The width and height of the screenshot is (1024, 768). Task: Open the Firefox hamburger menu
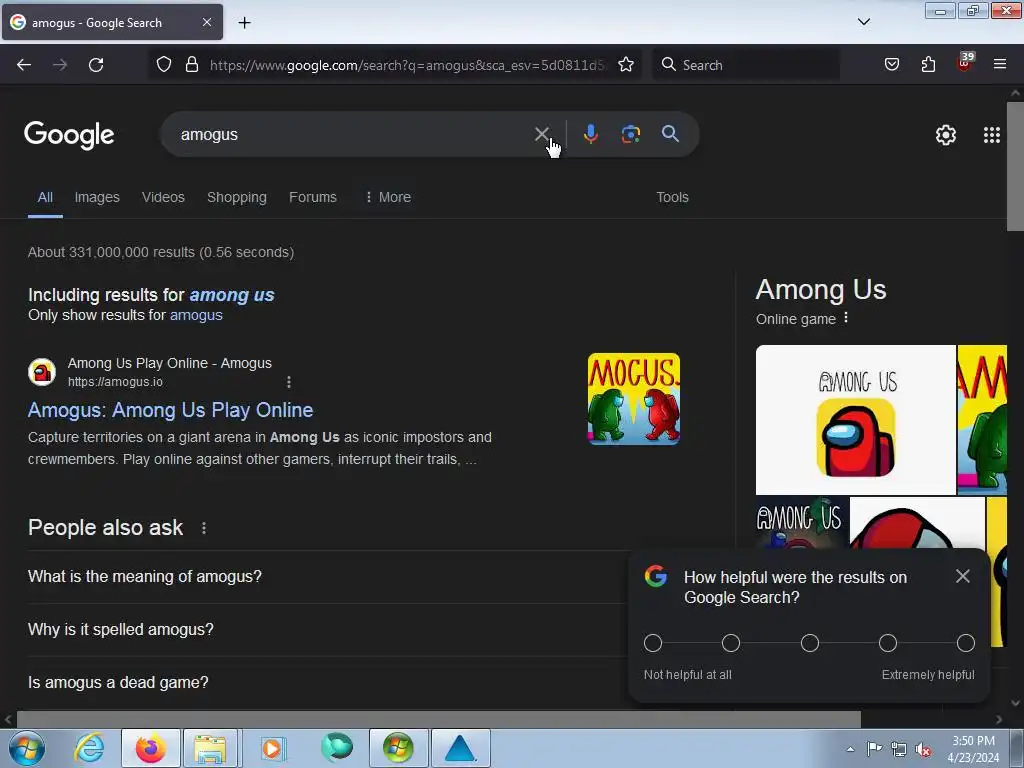click(x=1000, y=64)
